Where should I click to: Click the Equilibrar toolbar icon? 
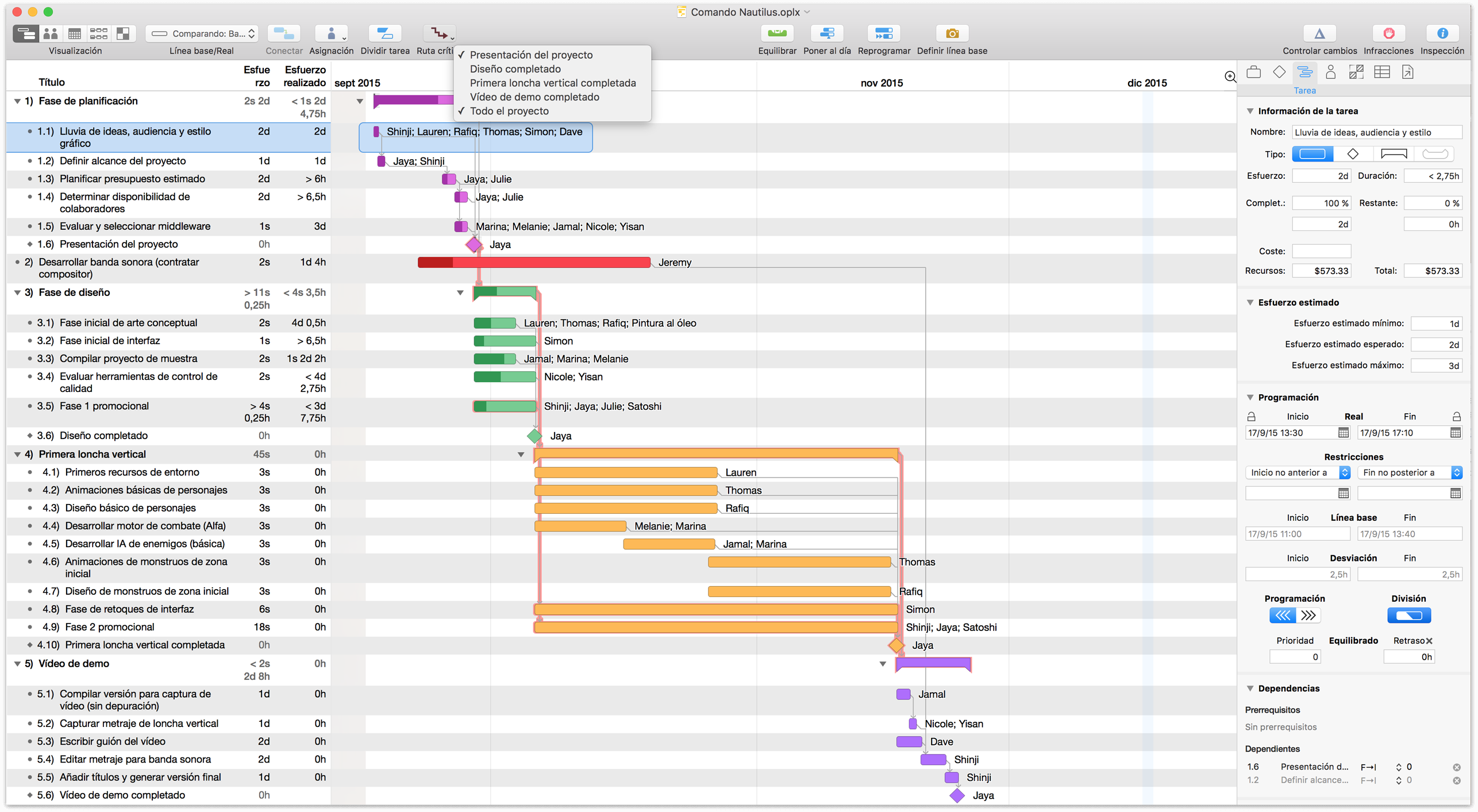(x=777, y=34)
